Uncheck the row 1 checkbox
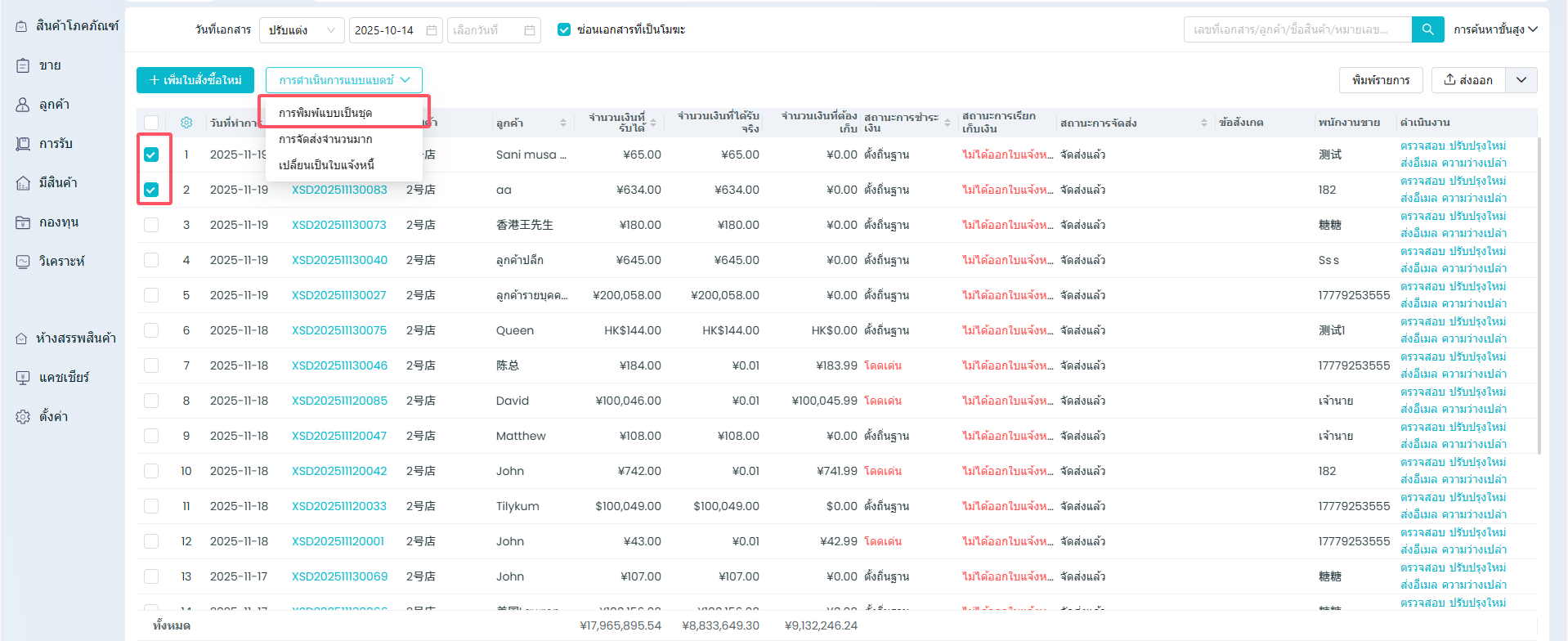 tap(151, 155)
